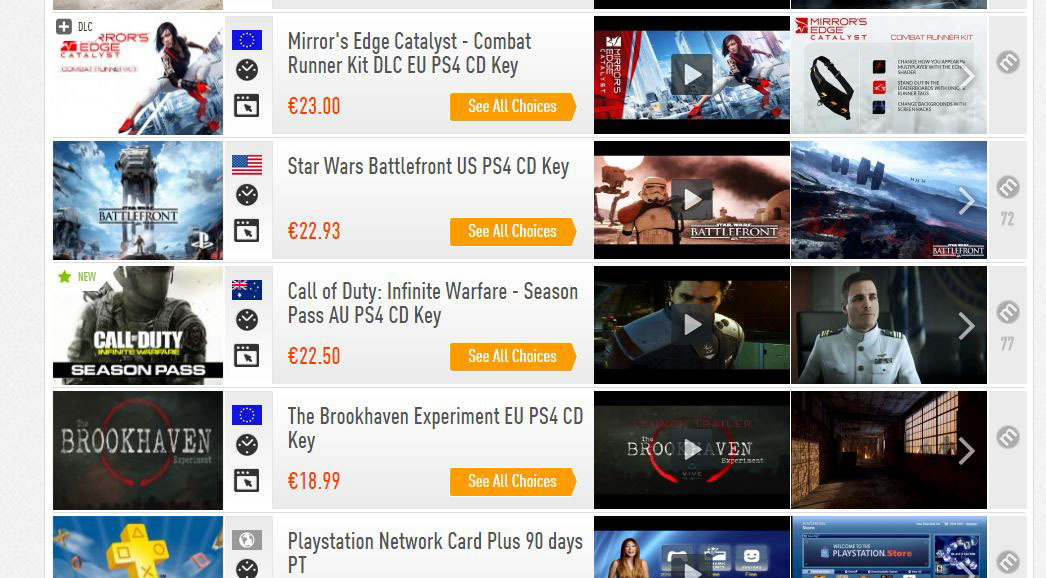The width and height of the screenshot is (1046, 578).
Task: Click the browser window icon in Mirror's Edge row
Action: click(x=247, y=105)
